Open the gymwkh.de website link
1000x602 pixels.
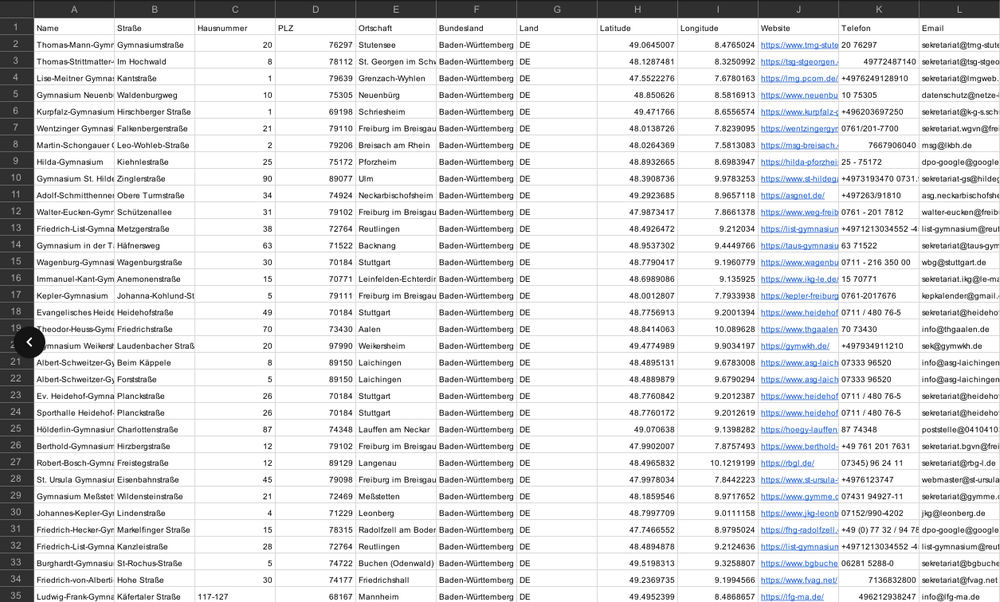click(795, 346)
